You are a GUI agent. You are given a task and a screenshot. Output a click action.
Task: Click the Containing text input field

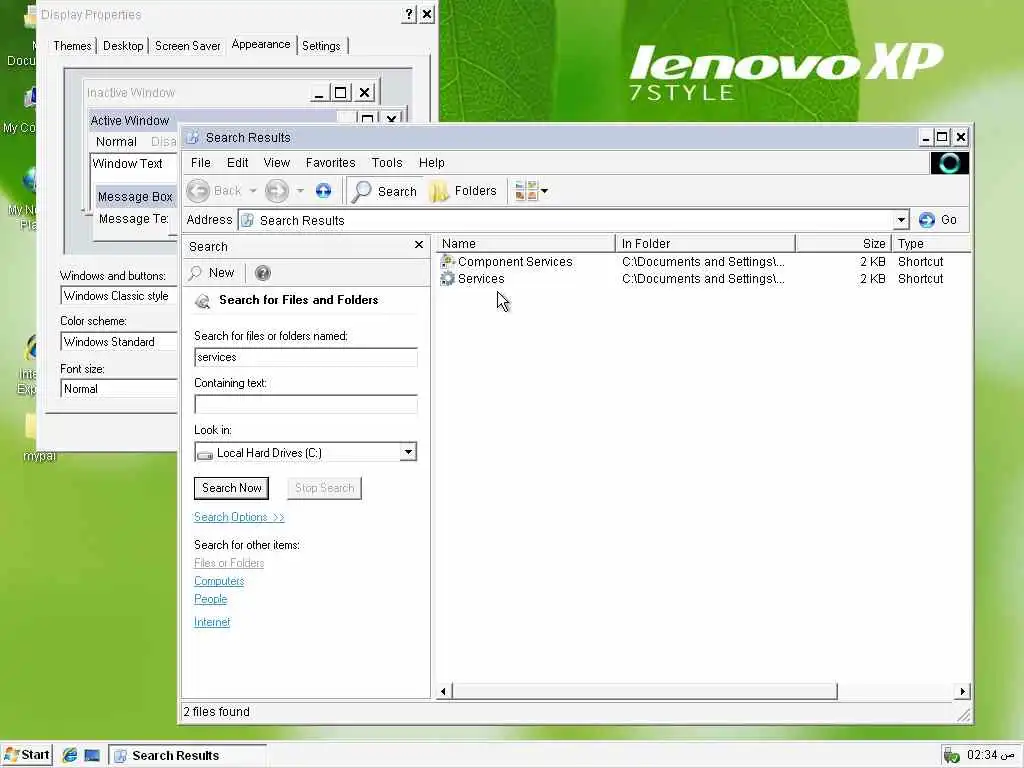click(306, 404)
